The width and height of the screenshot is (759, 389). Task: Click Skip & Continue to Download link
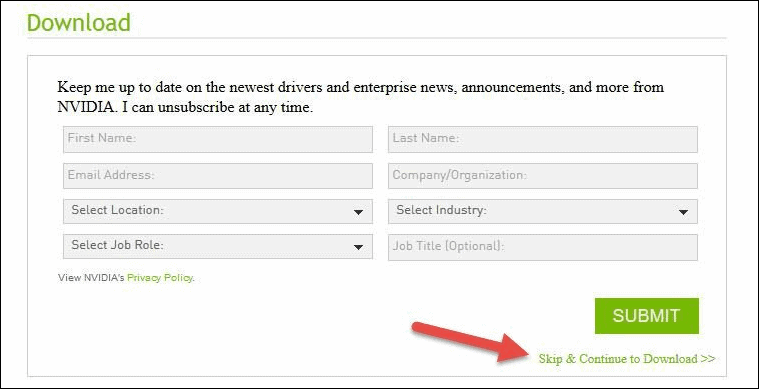(x=626, y=359)
